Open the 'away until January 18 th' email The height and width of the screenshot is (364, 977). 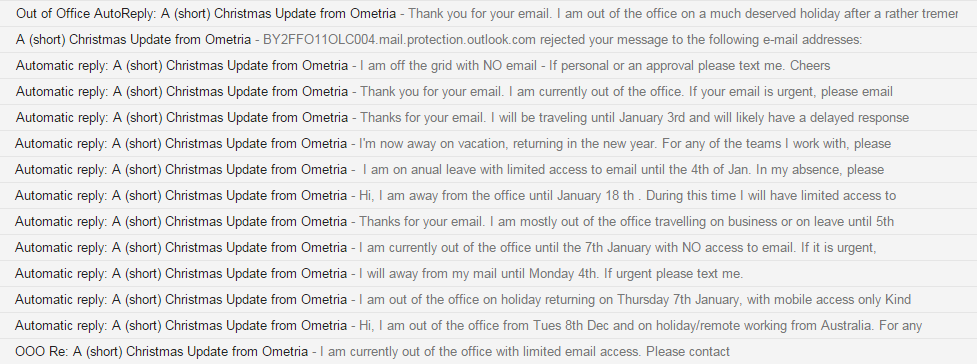[488, 195]
